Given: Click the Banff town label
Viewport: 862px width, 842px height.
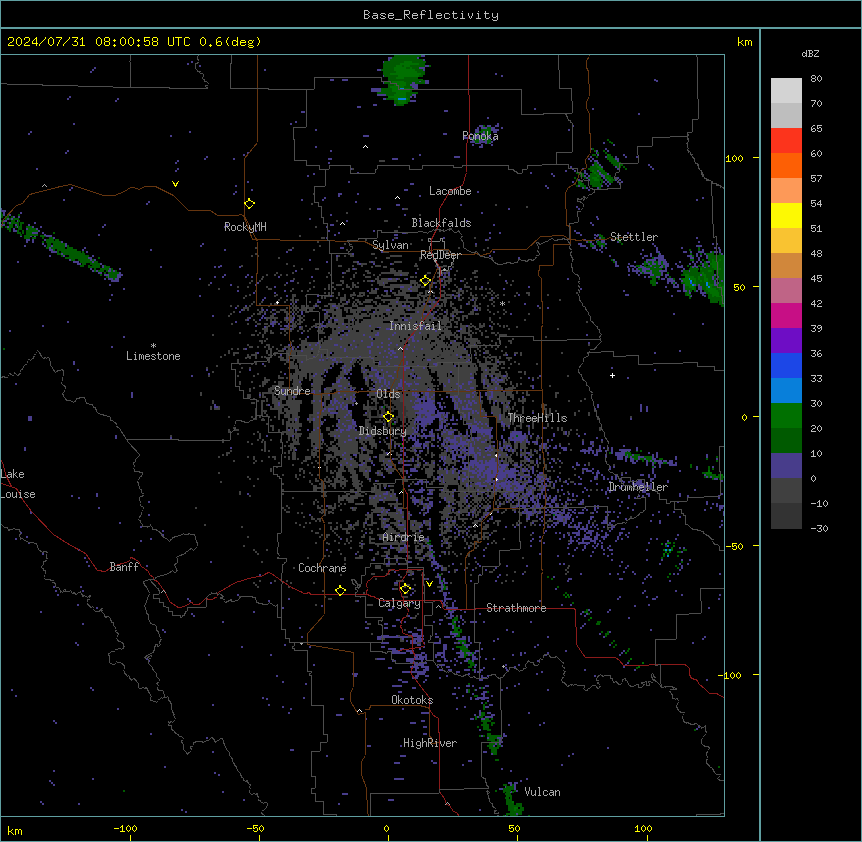Looking at the screenshot, I should tap(124, 567).
